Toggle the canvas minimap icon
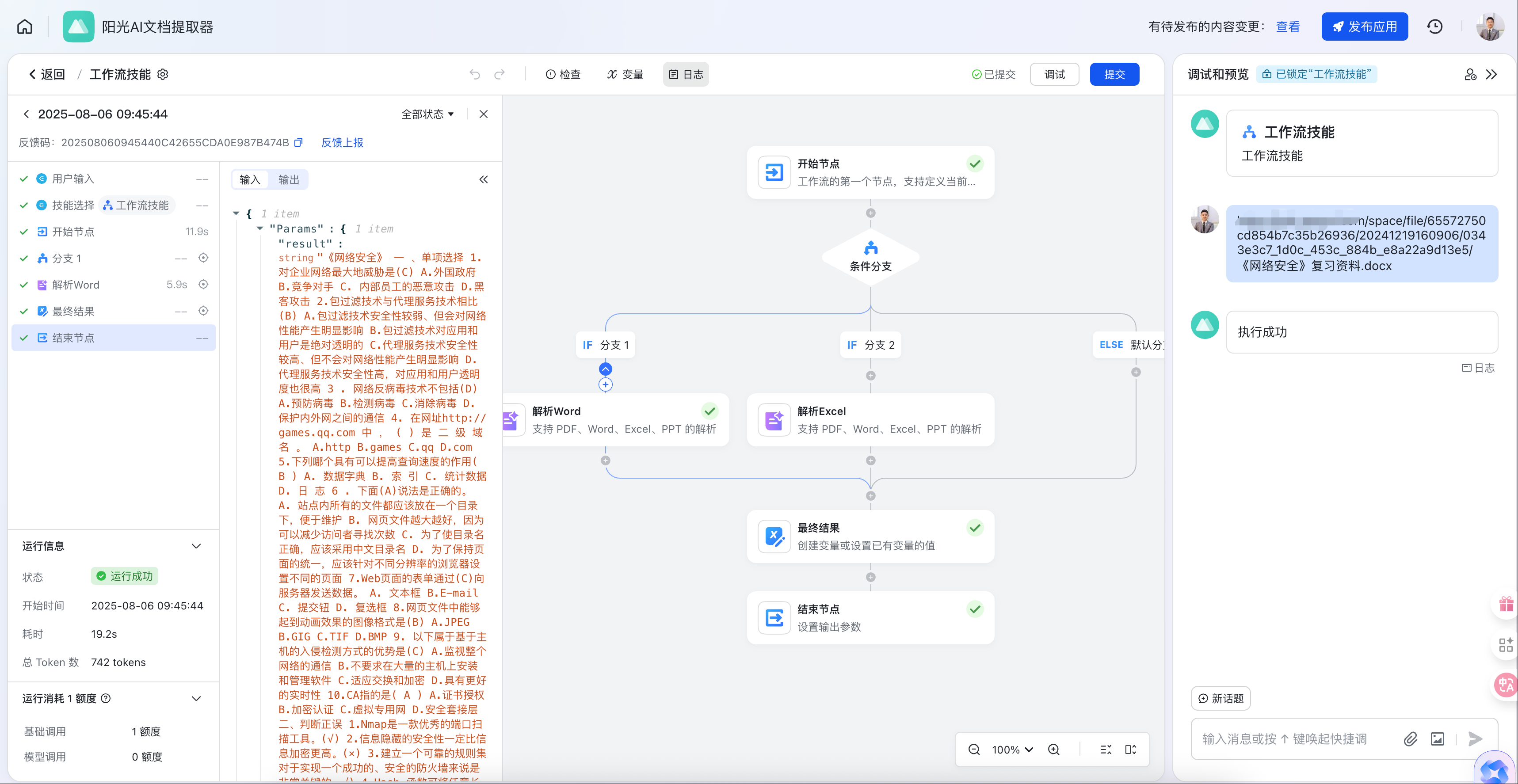Screen dimensions: 1518x784 pos(1131,749)
